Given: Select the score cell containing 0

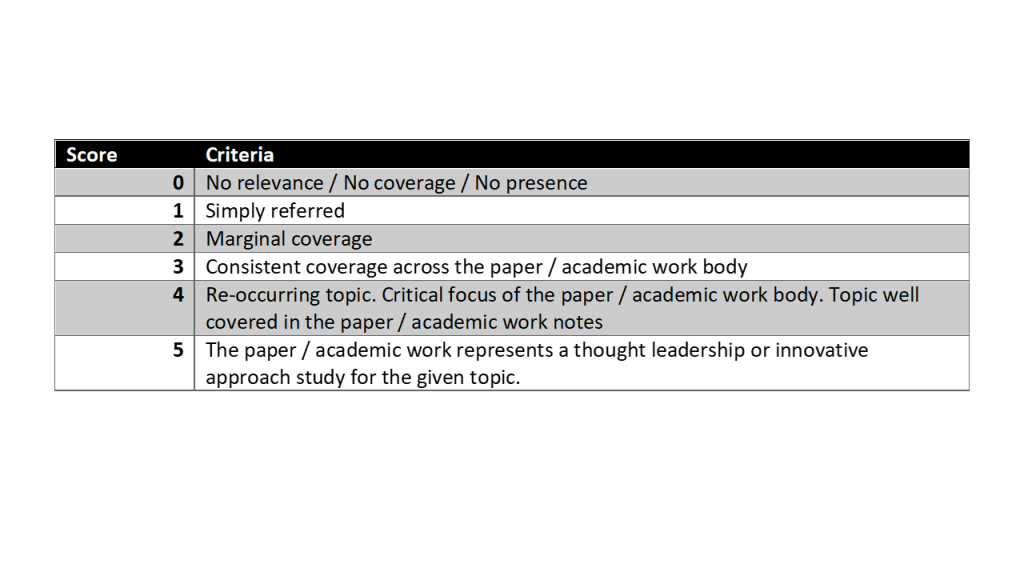Looking at the screenshot, I should coord(178,183).
